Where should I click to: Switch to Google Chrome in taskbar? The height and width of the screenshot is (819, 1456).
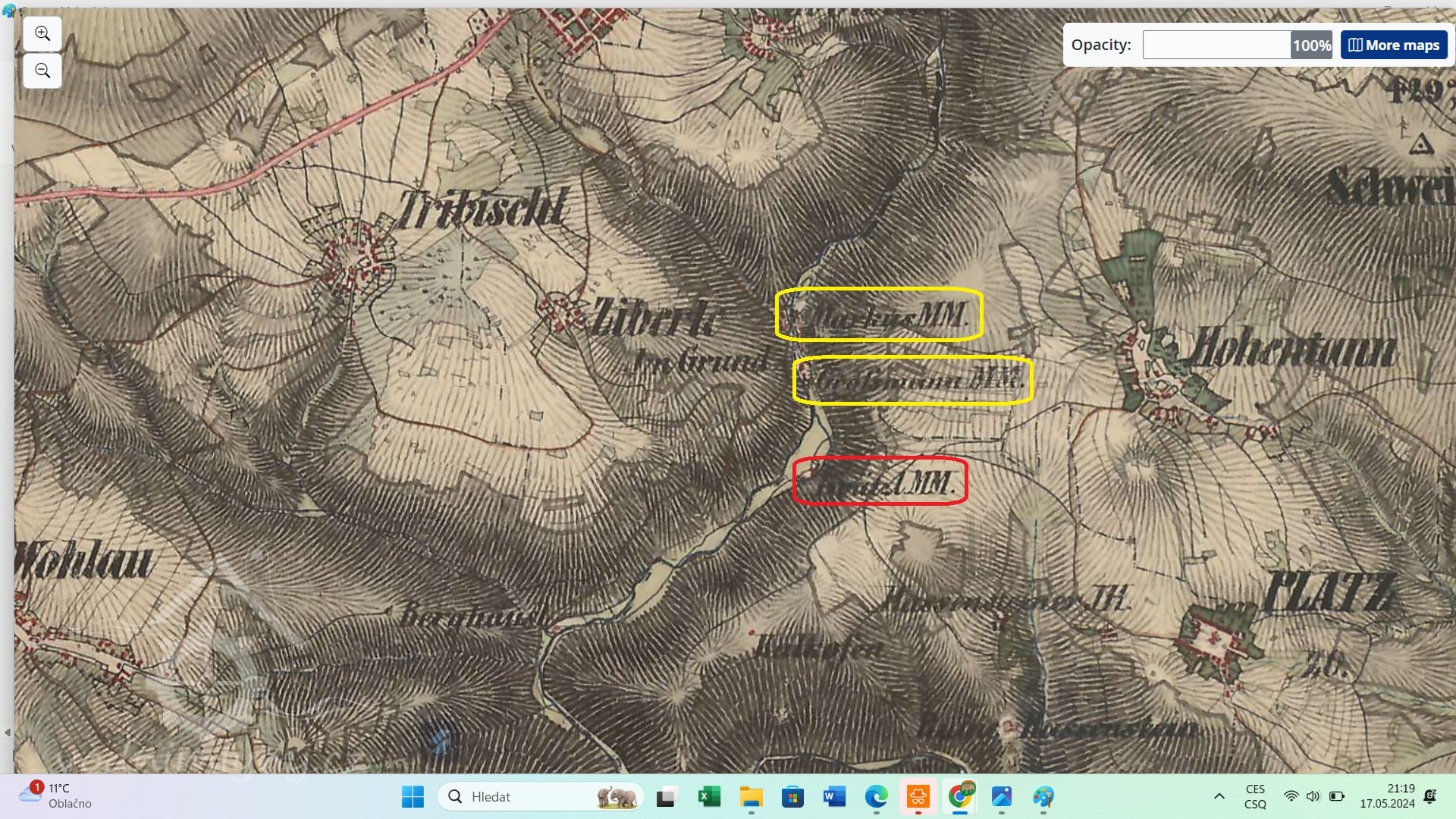click(960, 797)
